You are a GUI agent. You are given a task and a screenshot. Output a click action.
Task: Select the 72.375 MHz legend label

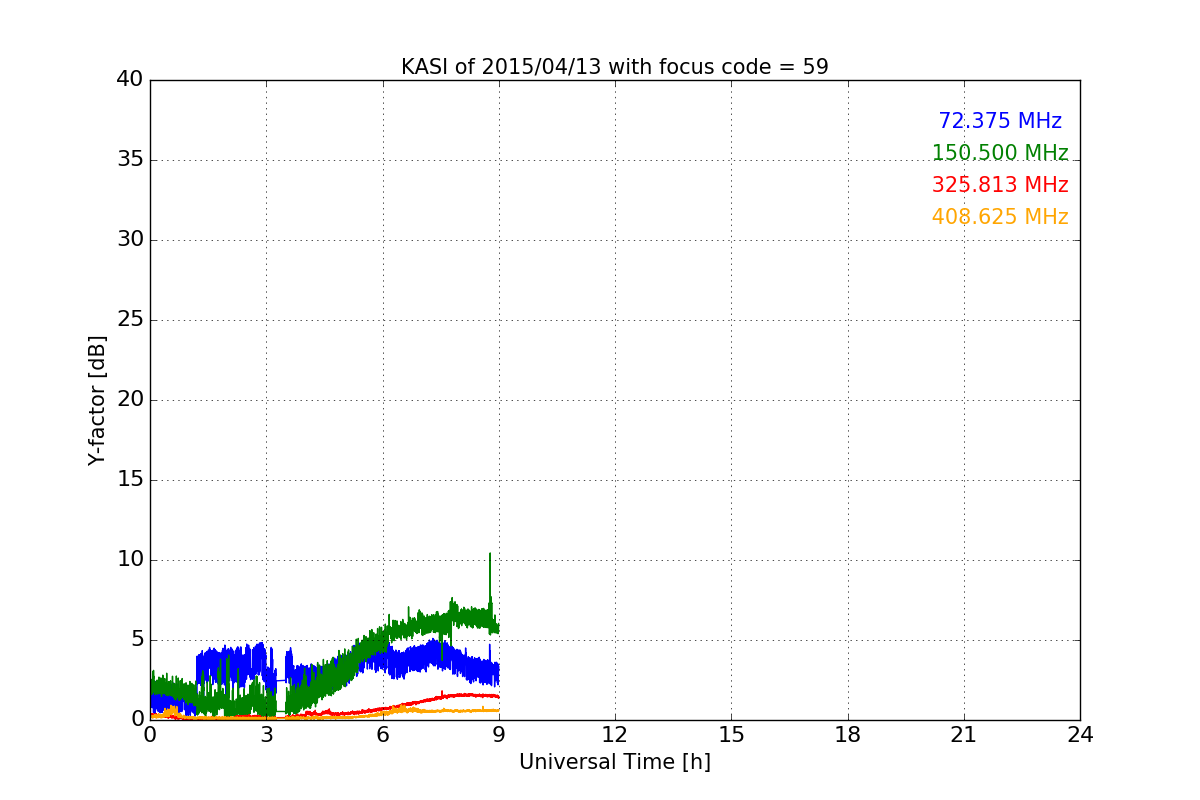point(1000,121)
